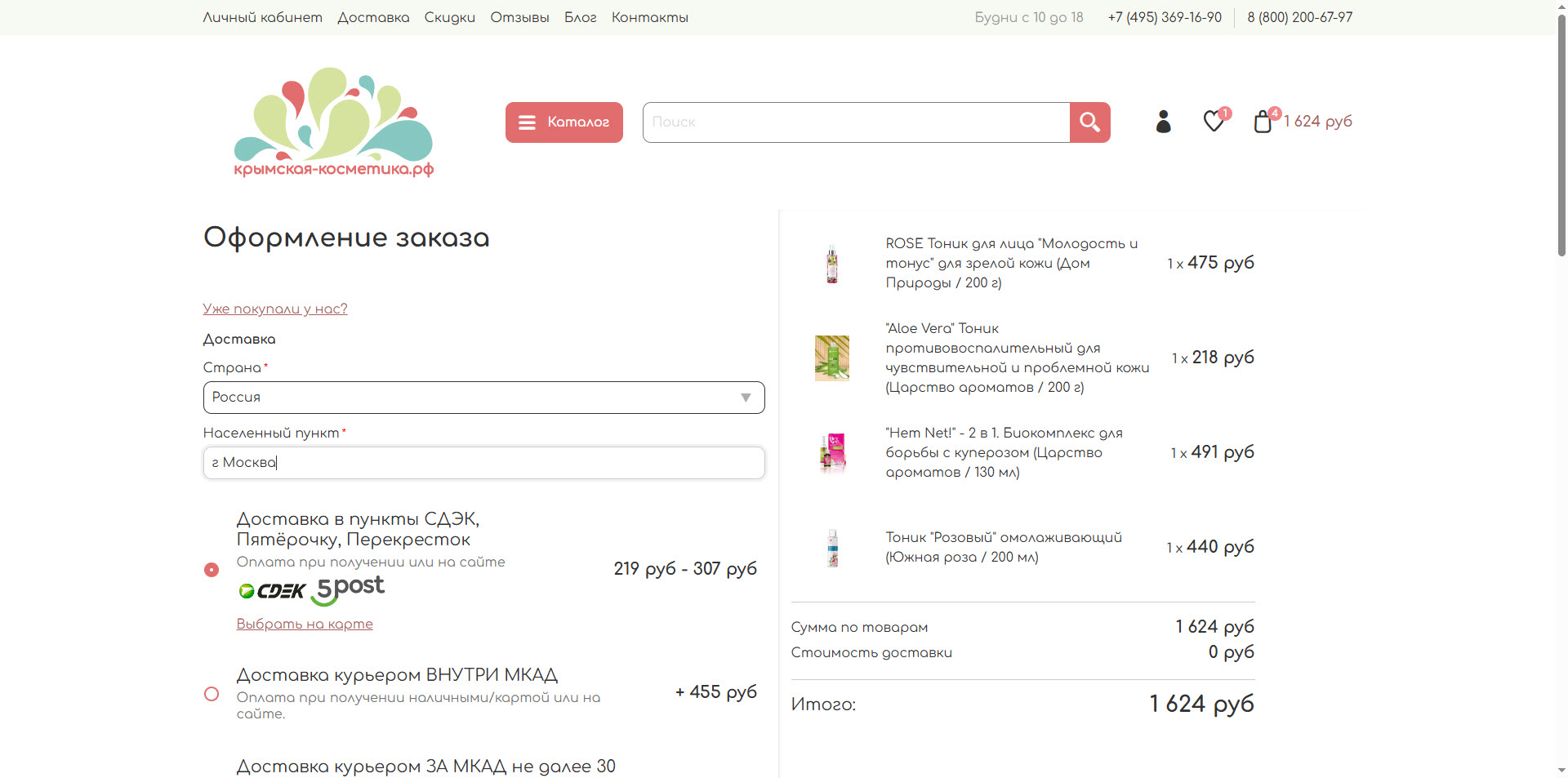Click the Стоимость доставки 0 руб value
Screen dimensions: 1568x778
tap(1232, 652)
